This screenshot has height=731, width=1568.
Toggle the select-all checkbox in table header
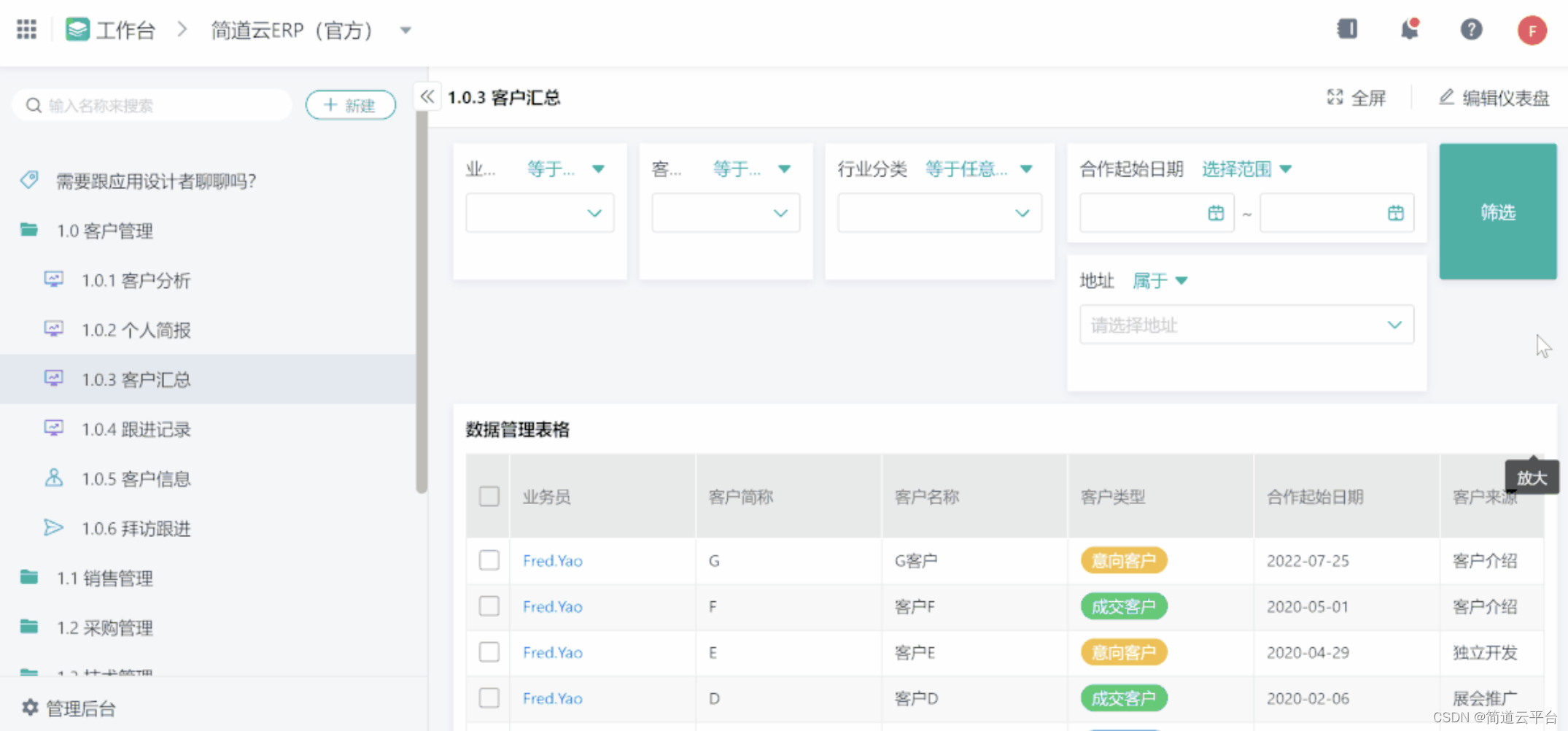click(489, 496)
